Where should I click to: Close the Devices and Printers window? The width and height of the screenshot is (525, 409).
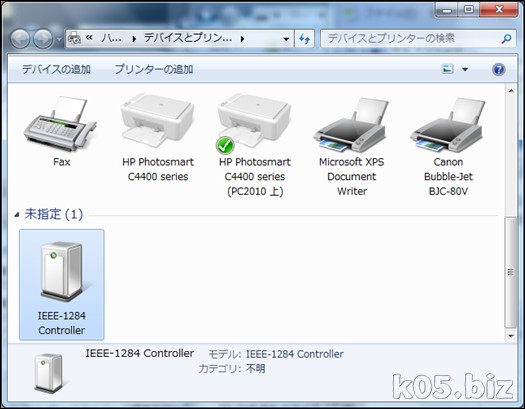click(499, 10)
